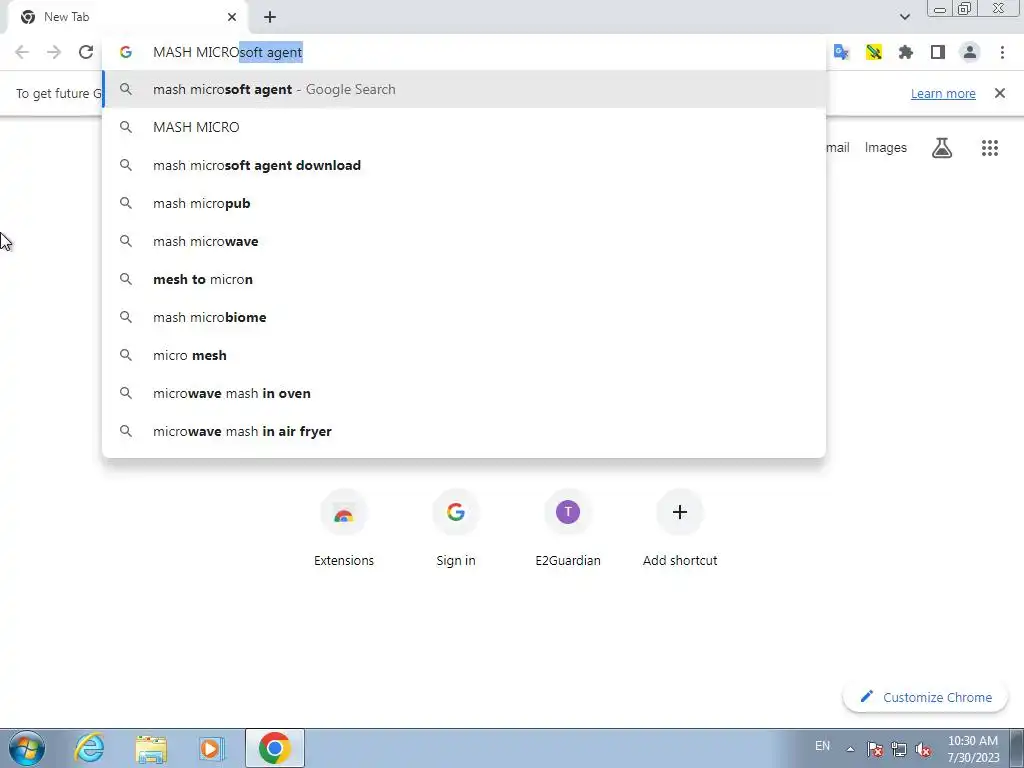Toggle the side panel icon

coord(938,52)
